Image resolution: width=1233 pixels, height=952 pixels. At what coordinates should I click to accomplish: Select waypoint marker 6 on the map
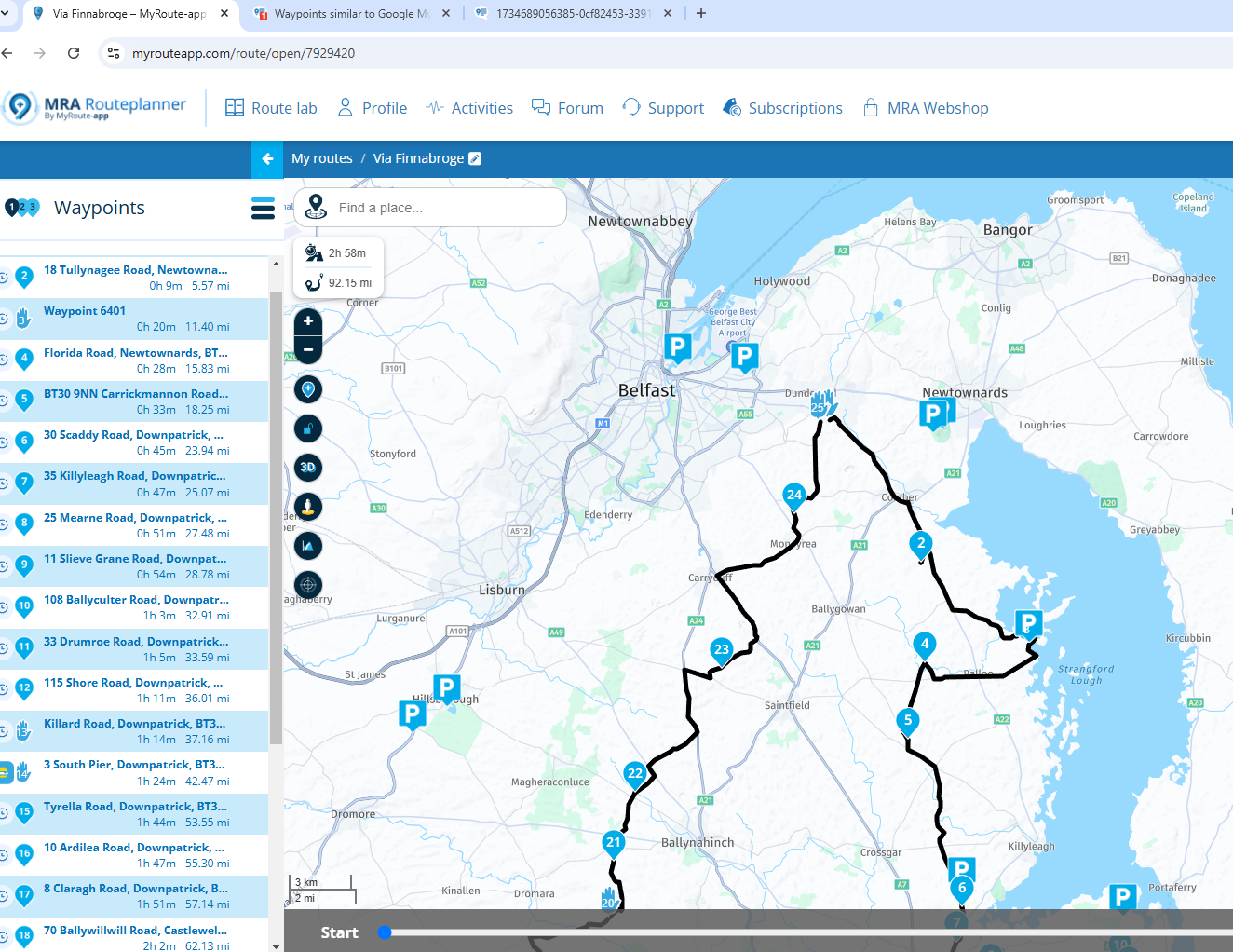[x=962, y=889]
